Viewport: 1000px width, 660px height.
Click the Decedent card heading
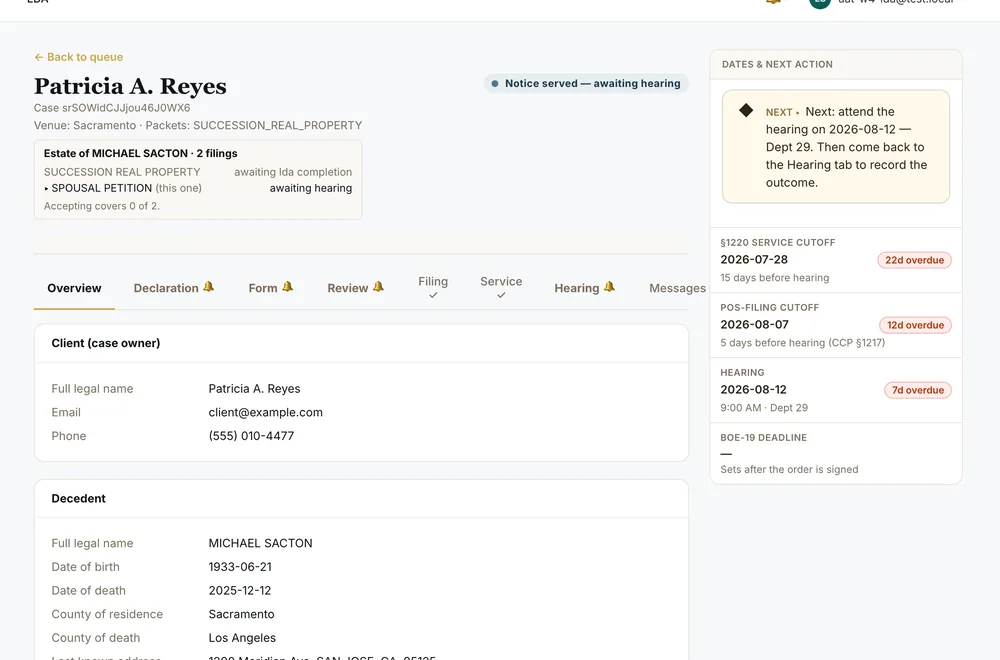point(78,499)
